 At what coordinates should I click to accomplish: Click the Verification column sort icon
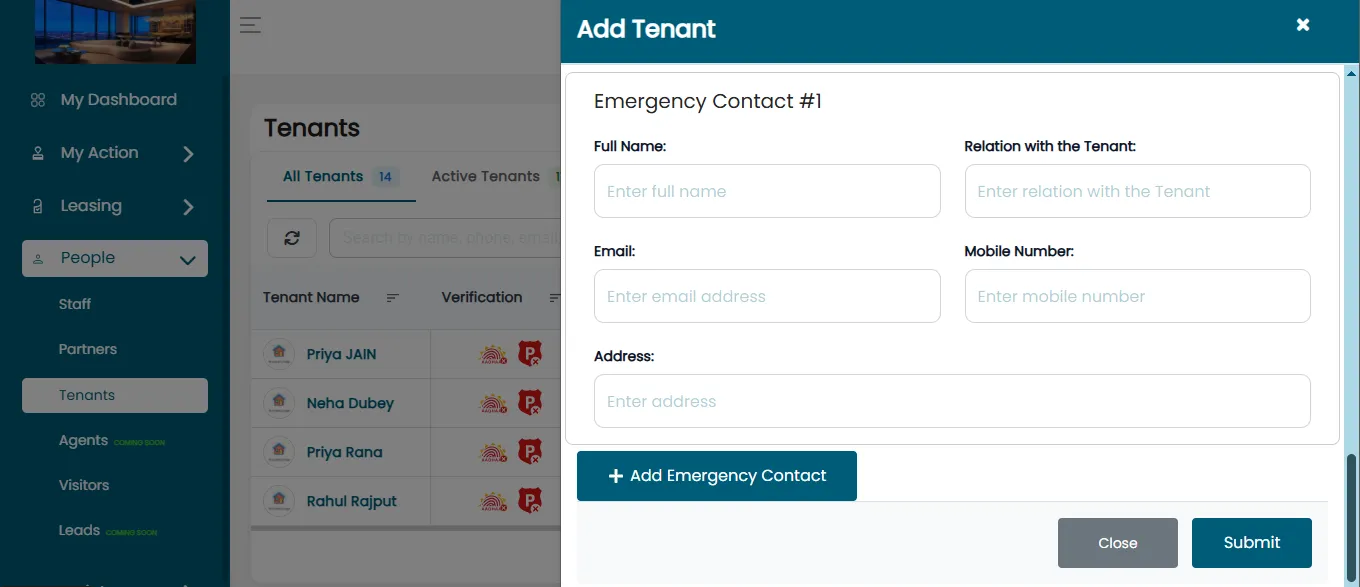[555, 298]
